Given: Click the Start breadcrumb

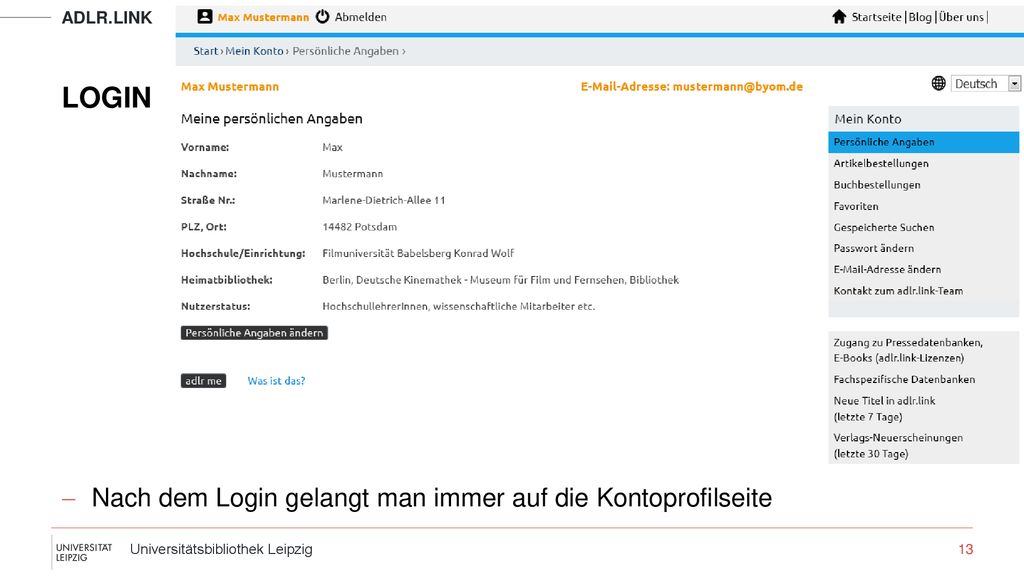Looking at the screenshot, I should (206, 51).
